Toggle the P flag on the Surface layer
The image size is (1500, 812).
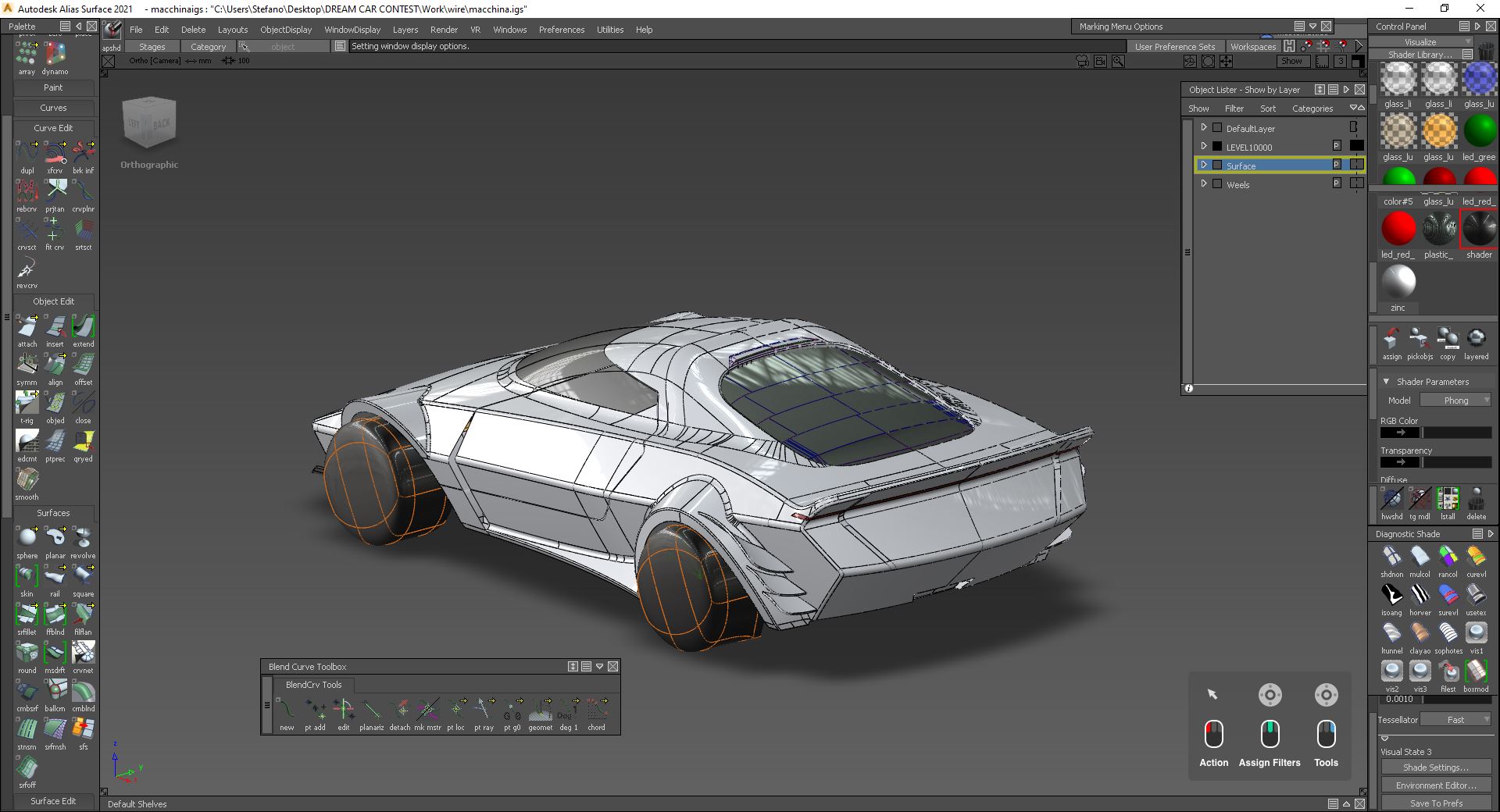click(x=1335, y=165)
